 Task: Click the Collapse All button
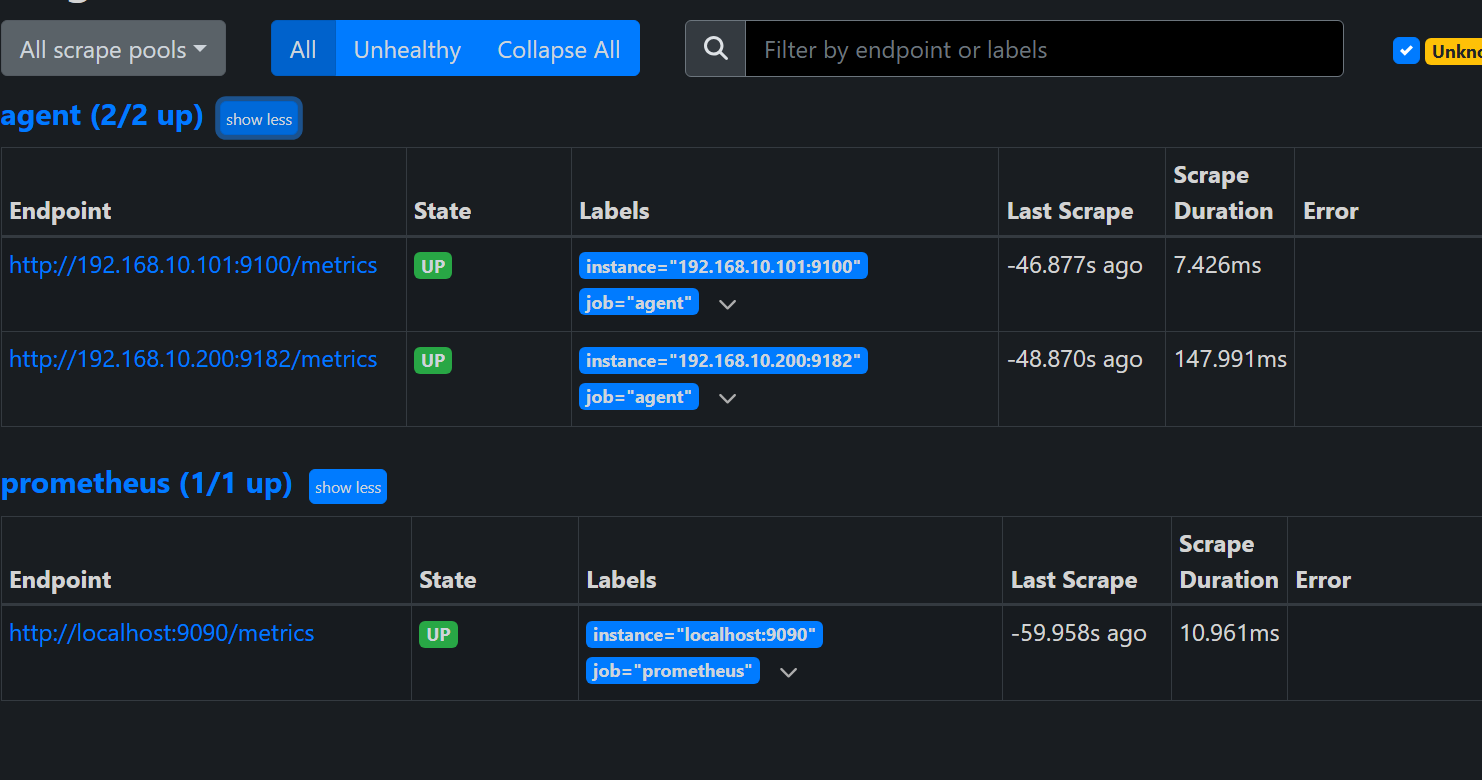tap(559, 49)
